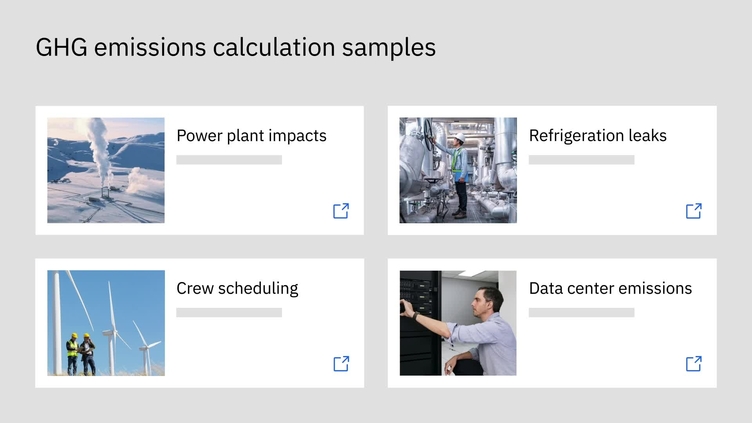Open the Power plant impacts title
Viewport: 752px width, 423px height.
click(x=251, y=136)
